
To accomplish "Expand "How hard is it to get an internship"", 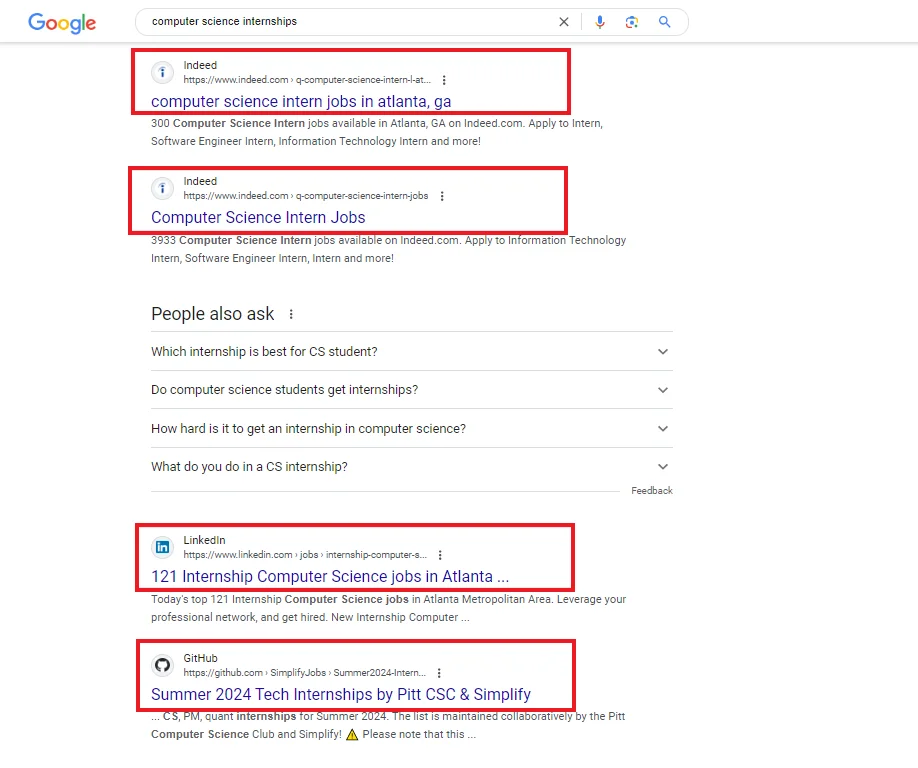I will coord(412,428).
